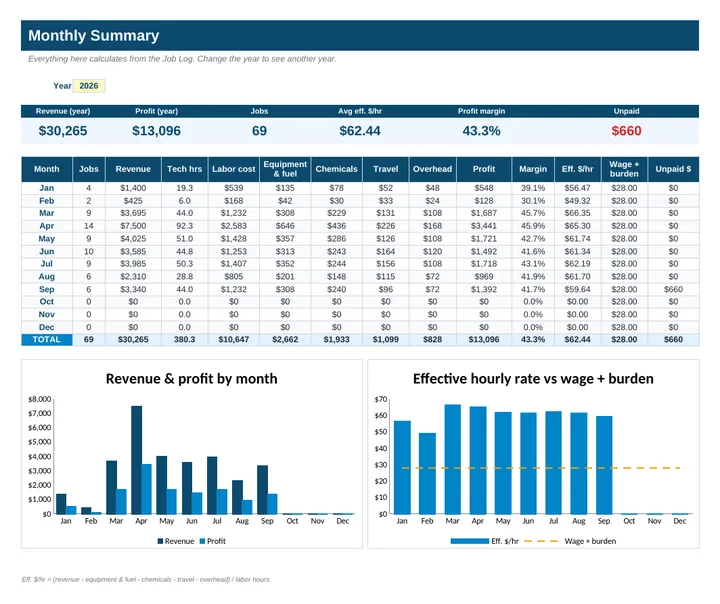This screenshot has width=720, height=604.
Task: Select the Tech hrs column header
Action: point(184,169)
